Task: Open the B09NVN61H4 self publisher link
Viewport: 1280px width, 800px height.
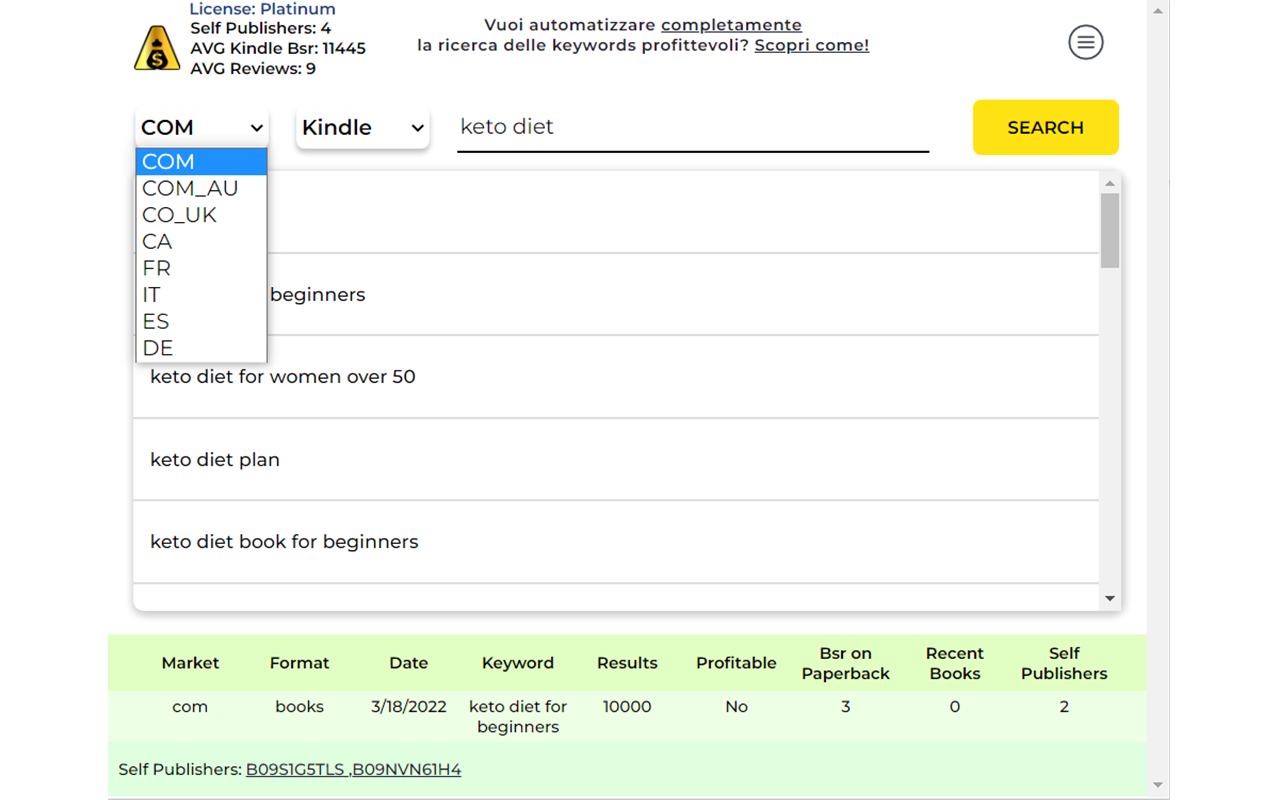Action: (x=408, y=770)
